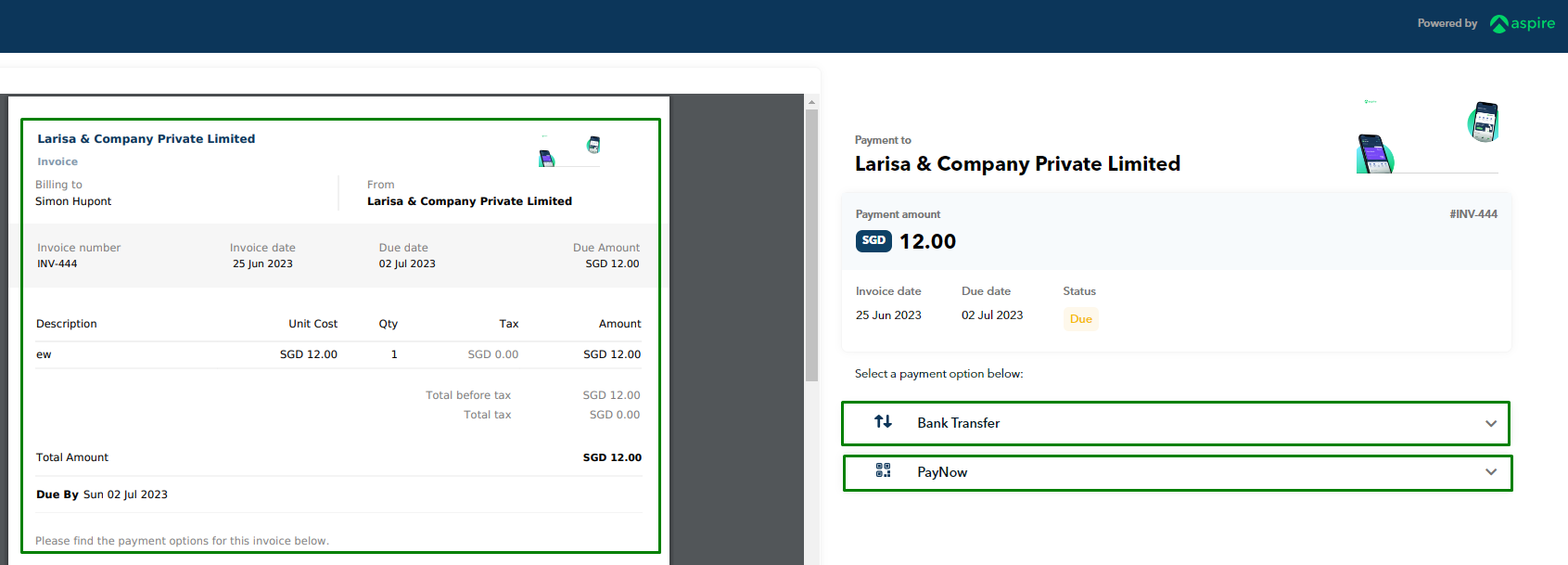
Task: Click the 'Payment to' label
Action: point(883,140)
